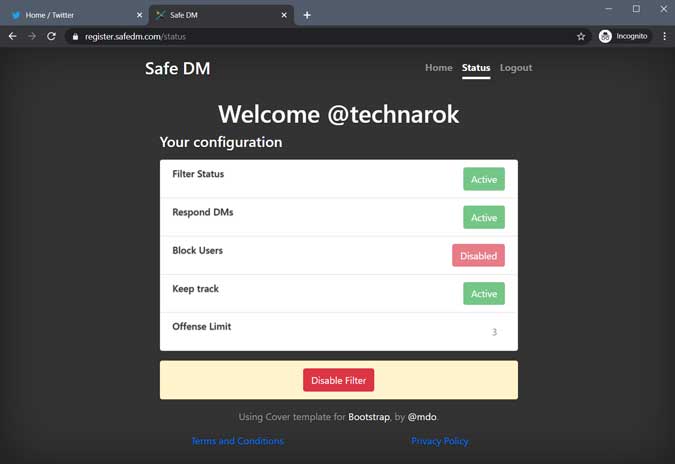Switch to the Home / Twitter tab
This screenshot has height=464, width=675.
point(74,15)
